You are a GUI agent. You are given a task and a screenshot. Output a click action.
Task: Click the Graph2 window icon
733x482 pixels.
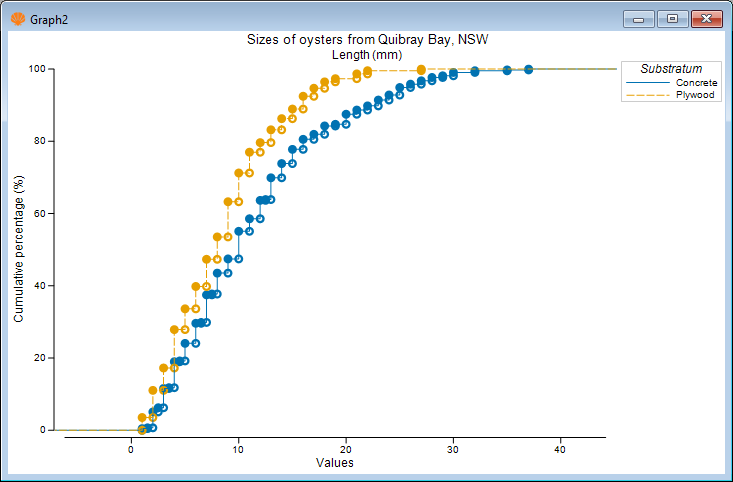pos(17,18)
